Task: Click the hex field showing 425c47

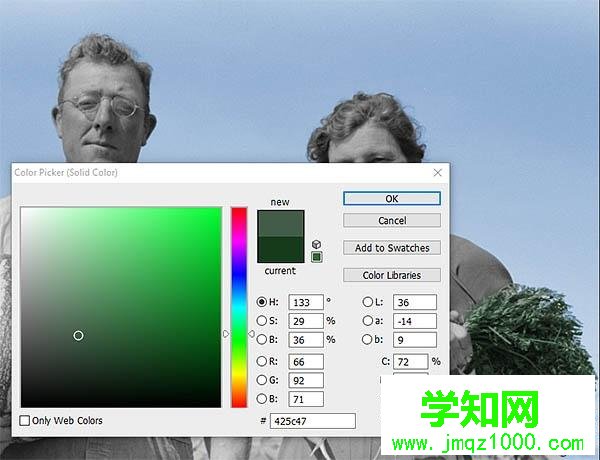Action: [x=313, y=421]
